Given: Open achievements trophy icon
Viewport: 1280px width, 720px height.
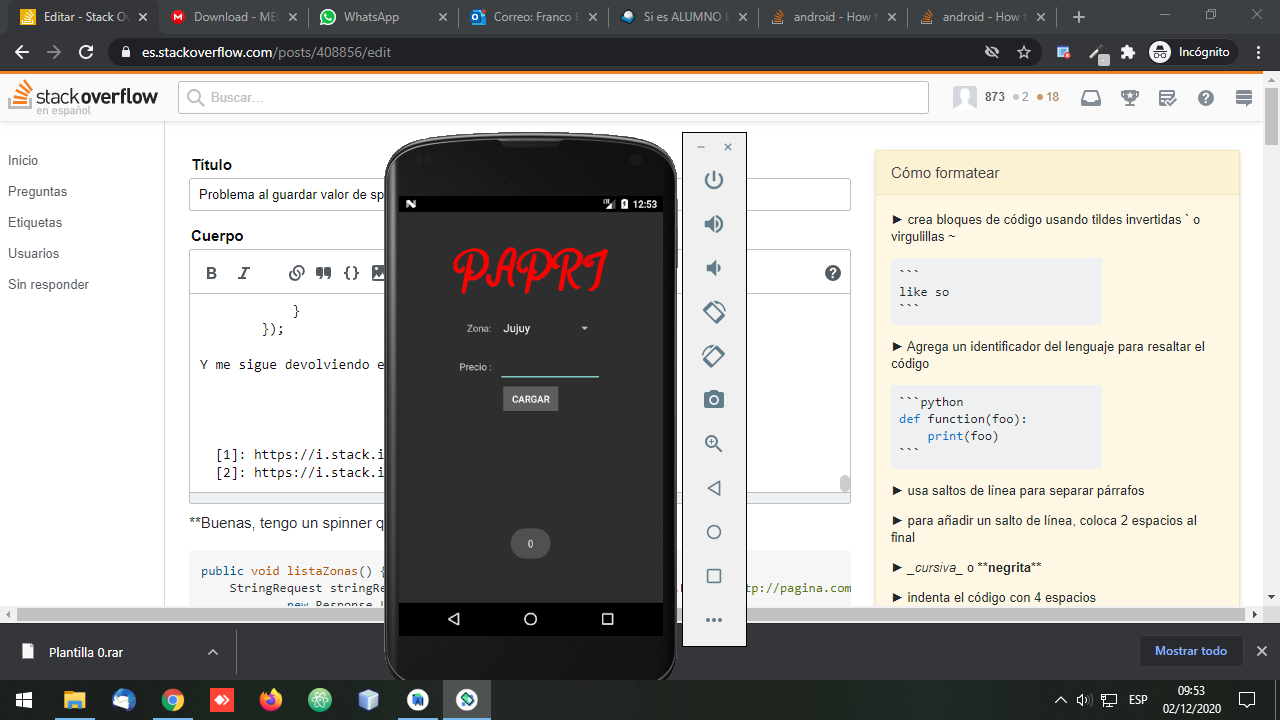Looking at the screenshot, I should (1130, 97).
